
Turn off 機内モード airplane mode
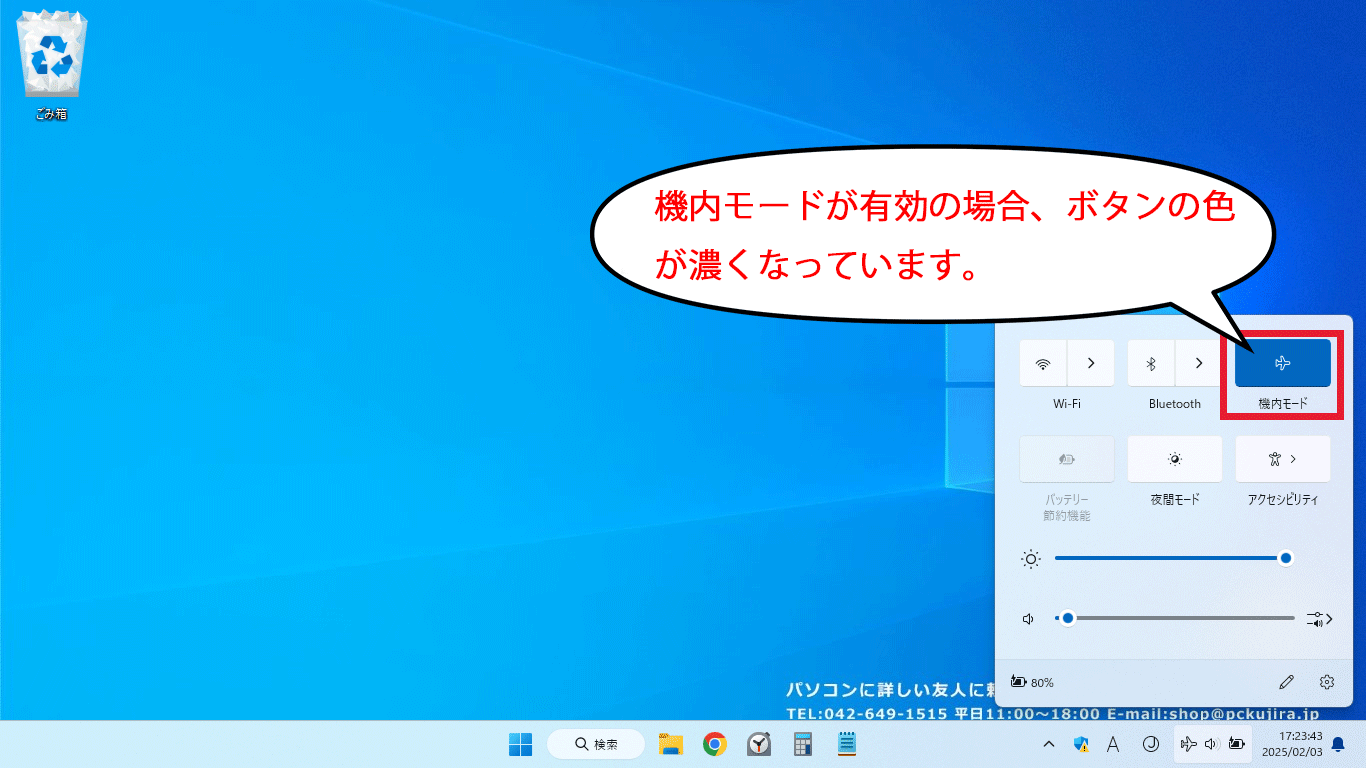(x=1282, y=363)
